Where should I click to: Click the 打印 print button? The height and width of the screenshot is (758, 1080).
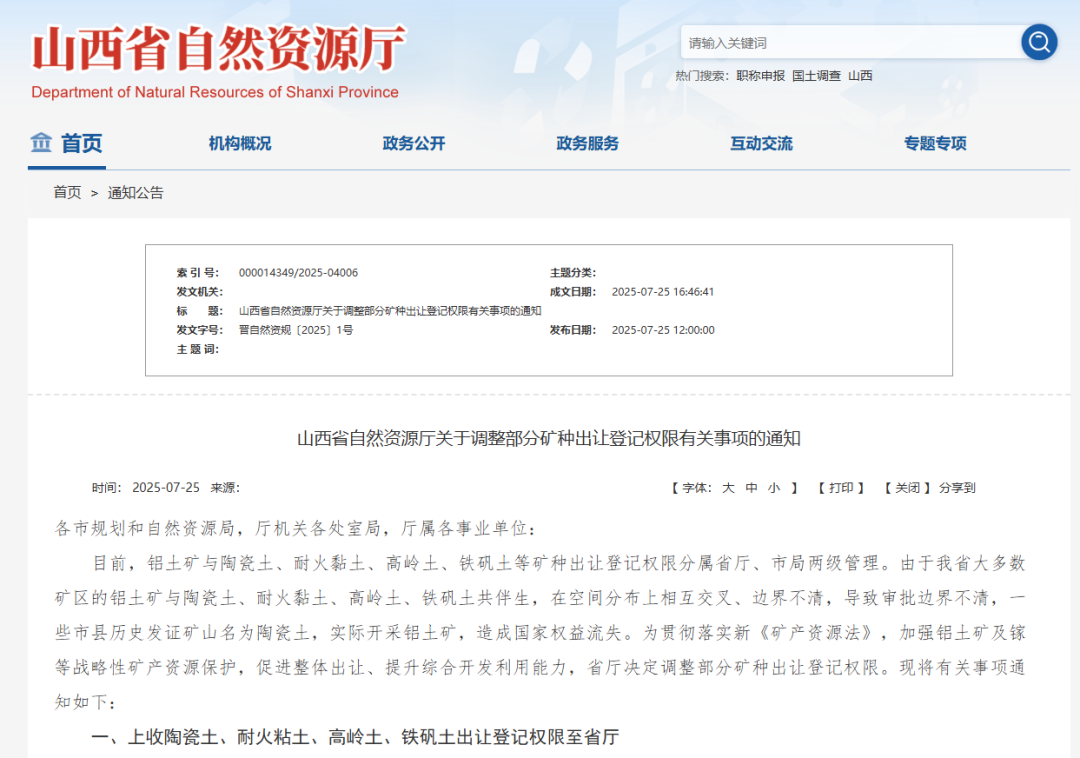click(843, 488)
